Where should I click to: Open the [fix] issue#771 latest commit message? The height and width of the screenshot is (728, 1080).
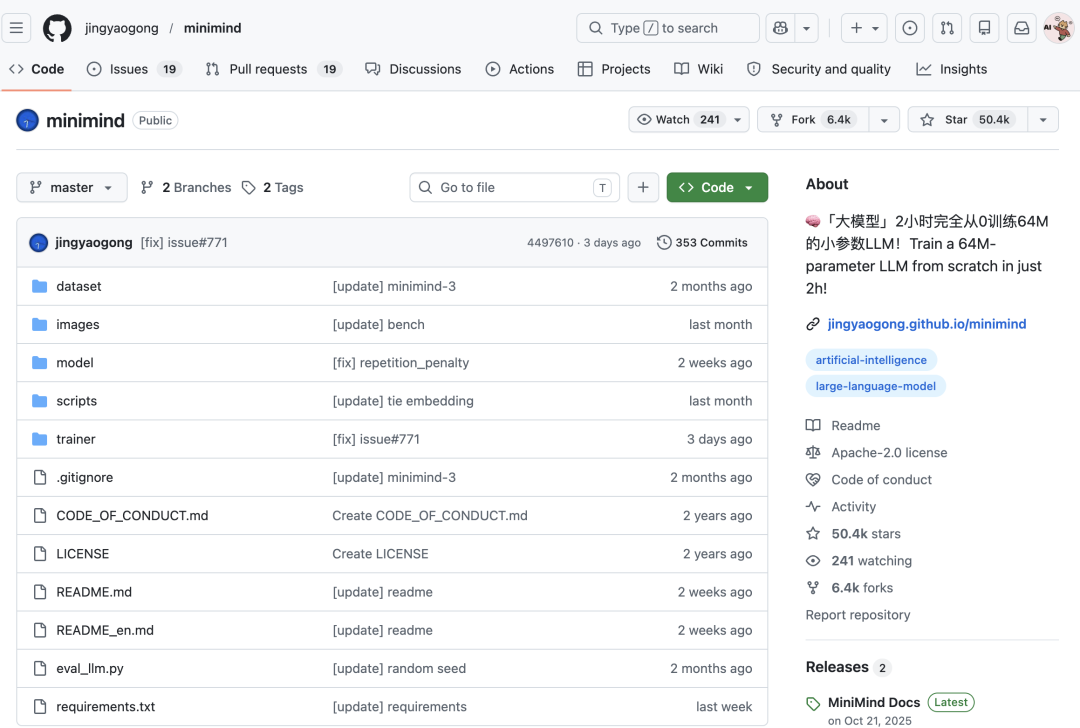tap(184, 242)
